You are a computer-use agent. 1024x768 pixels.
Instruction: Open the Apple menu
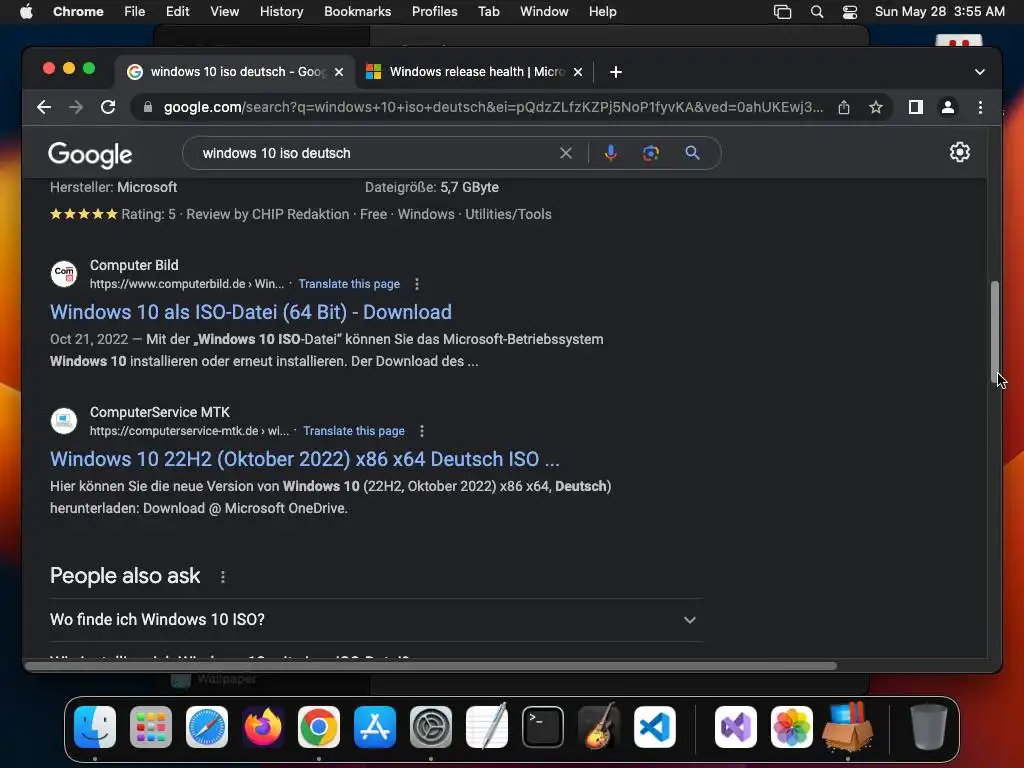[26, 11]
